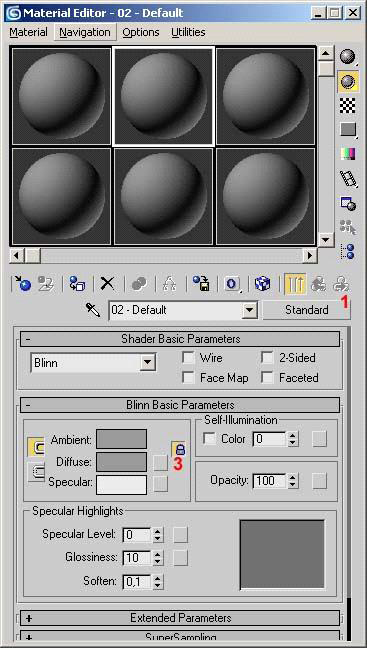Click the Go Forward to Sibling icon
The image size is (367, 650).
tap(341, 284)
